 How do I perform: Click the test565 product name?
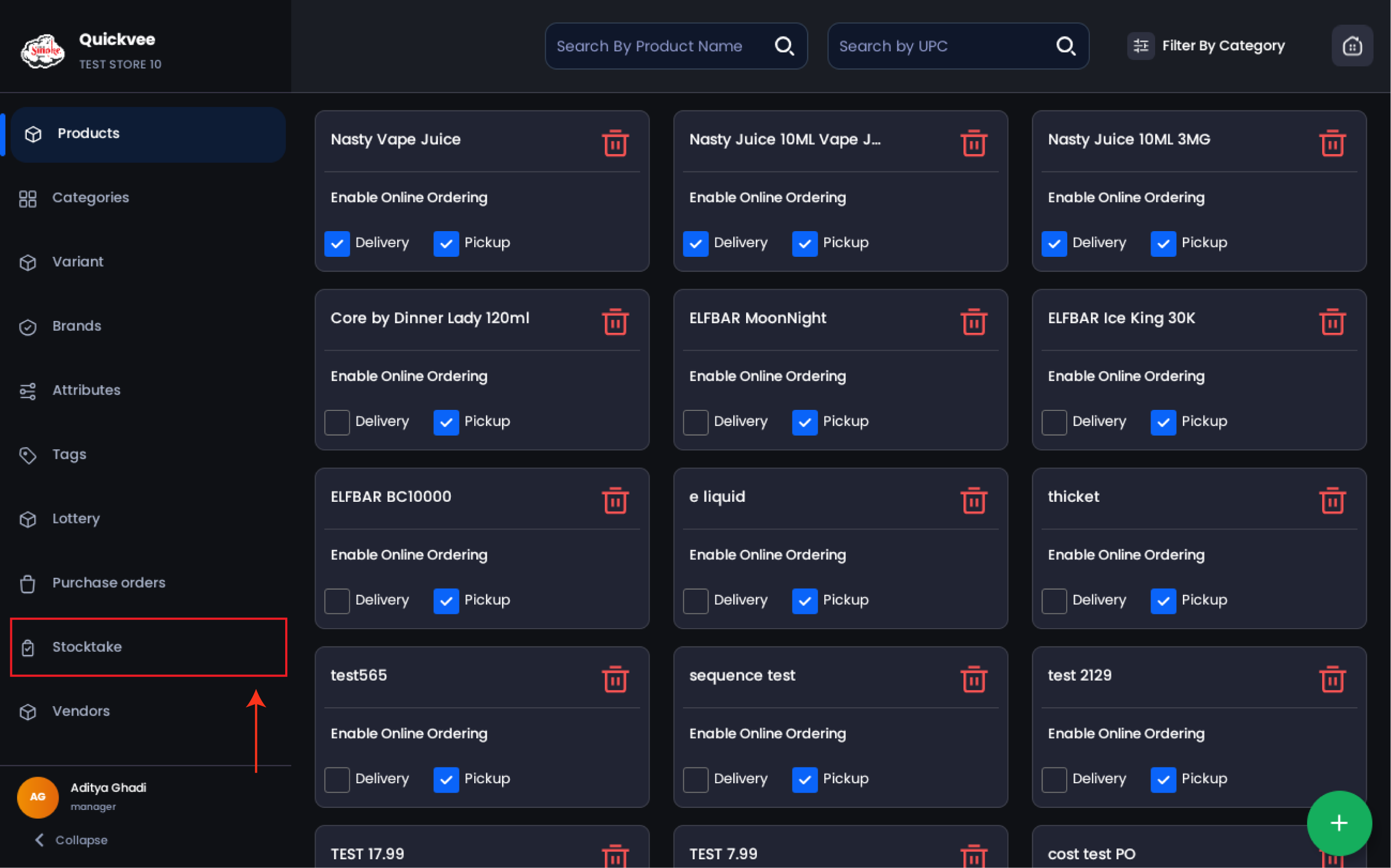(x=358, y=676)
